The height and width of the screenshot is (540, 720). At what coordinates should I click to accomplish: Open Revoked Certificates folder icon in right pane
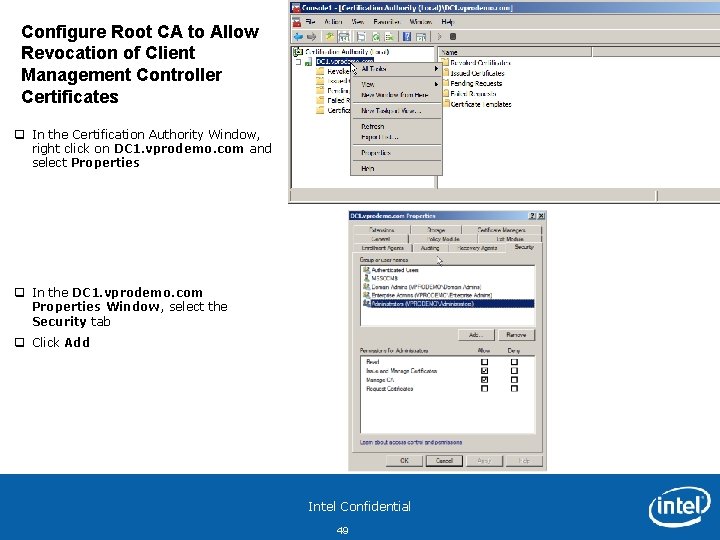pyautogui.click(x=444, y=62)
